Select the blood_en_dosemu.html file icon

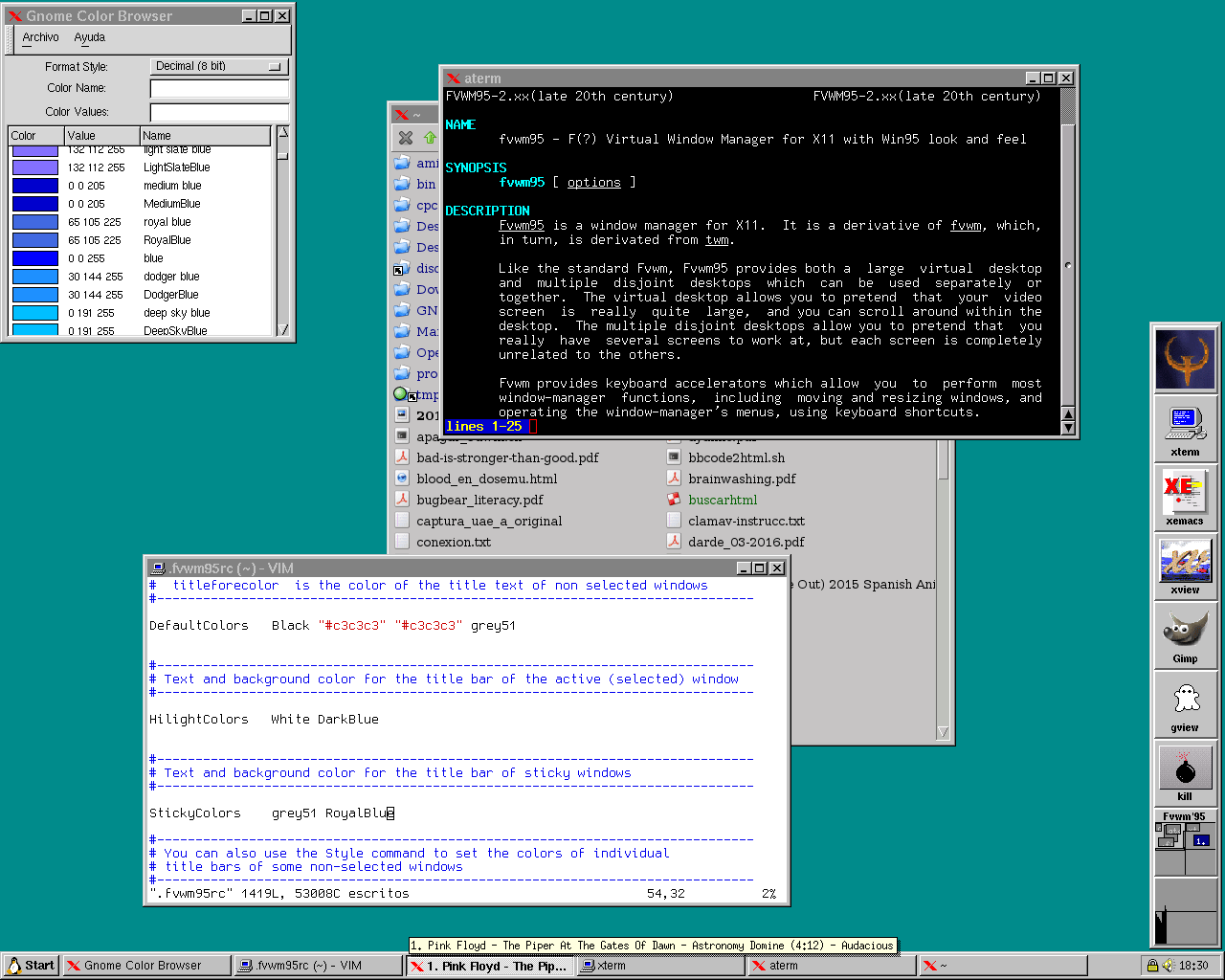coord(403,479)
